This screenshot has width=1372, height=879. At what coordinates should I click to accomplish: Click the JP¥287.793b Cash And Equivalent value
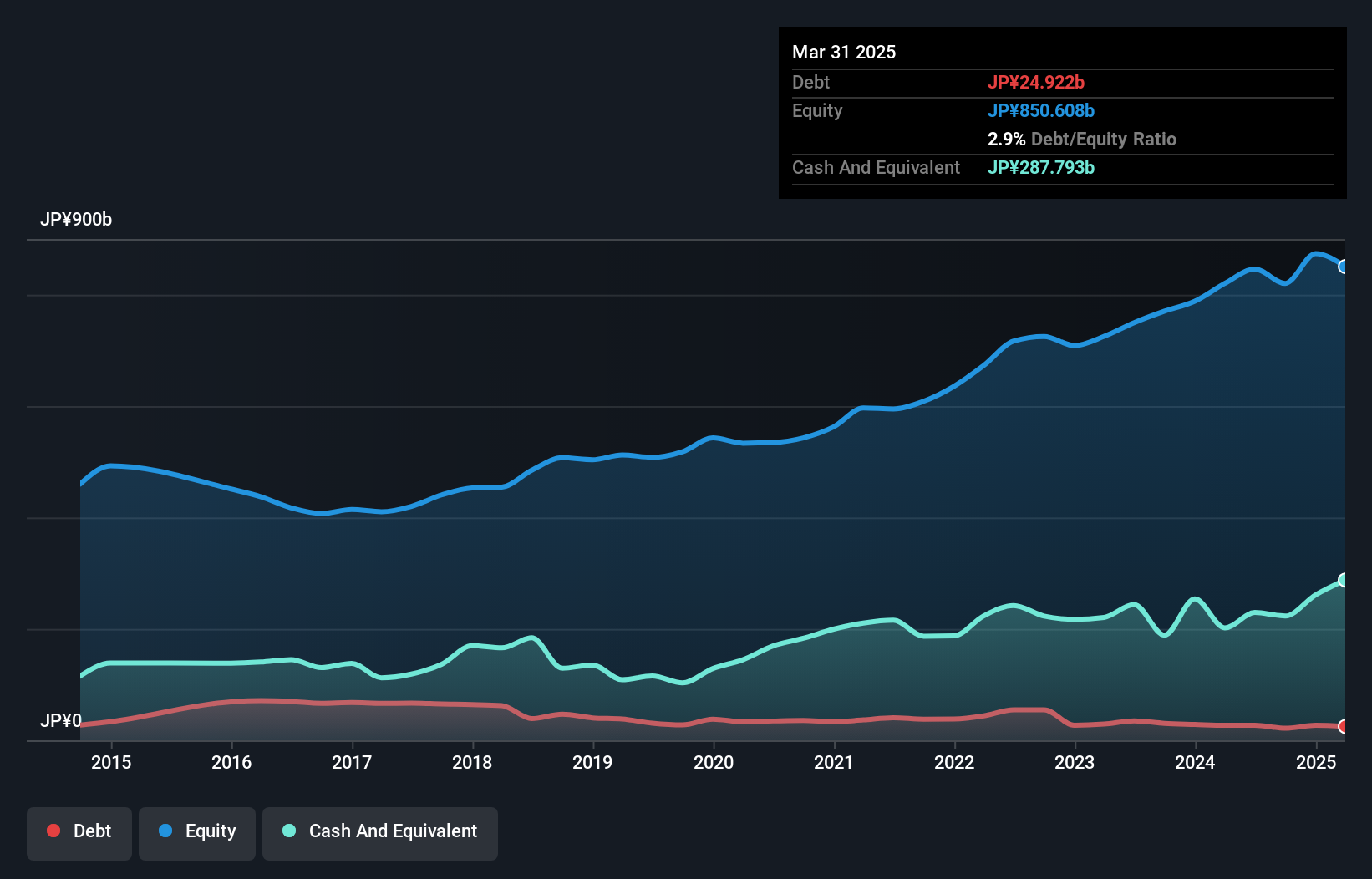1041,167
